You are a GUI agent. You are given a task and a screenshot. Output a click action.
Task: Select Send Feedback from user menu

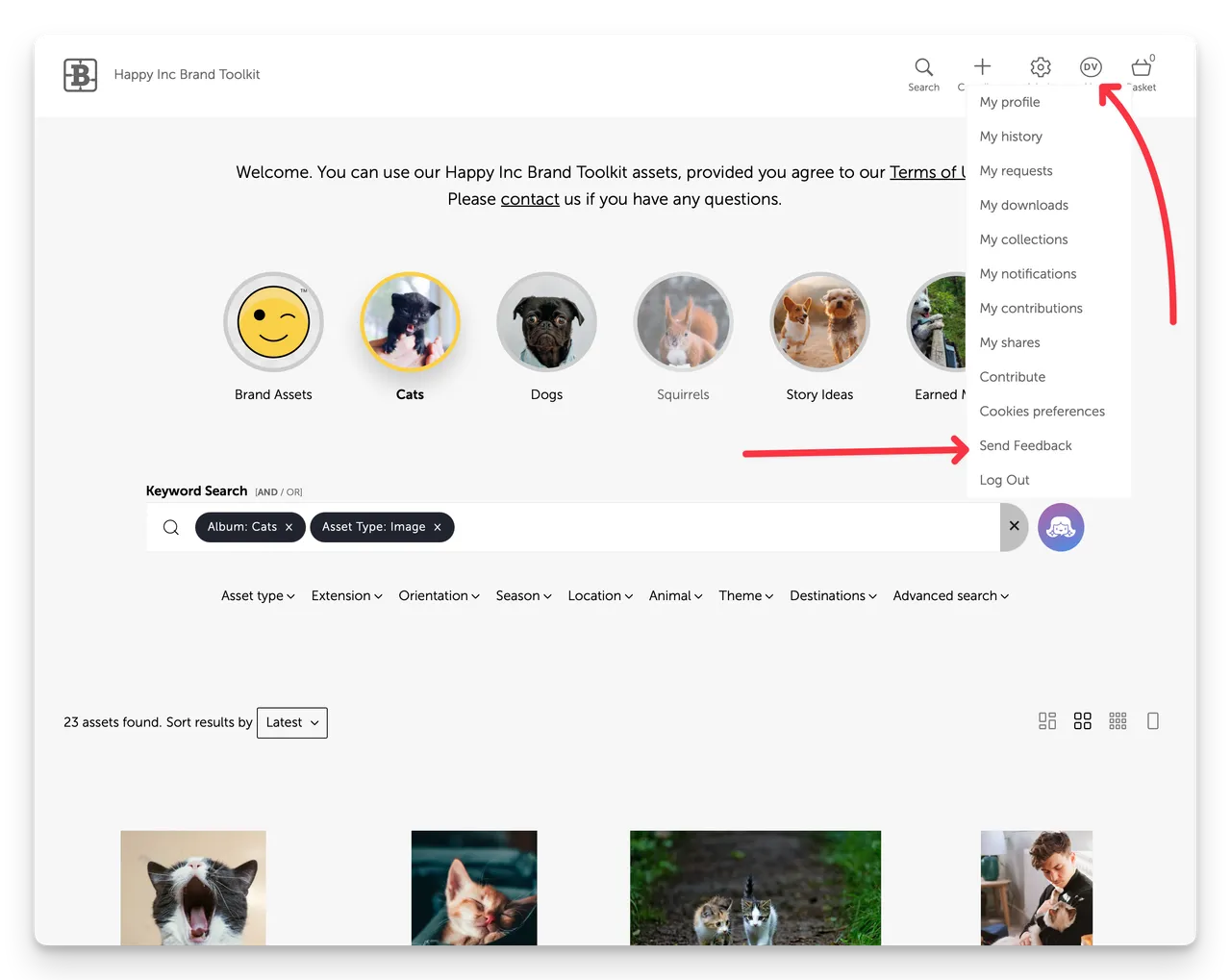click(x=1025, y=446)
